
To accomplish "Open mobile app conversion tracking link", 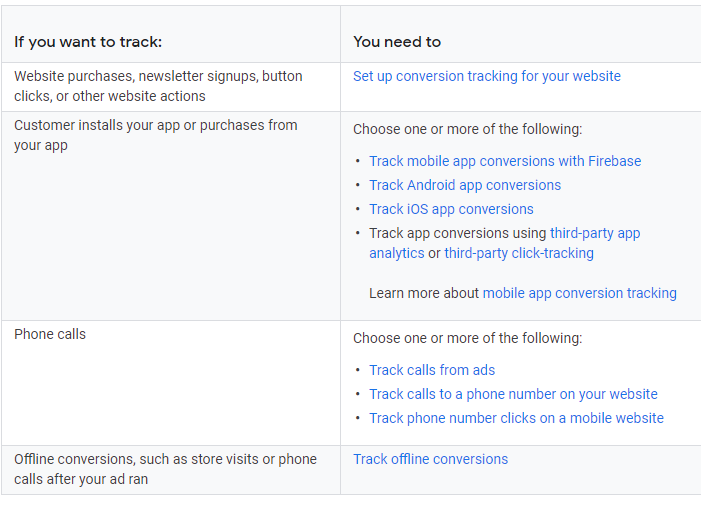I will (579, 293).
